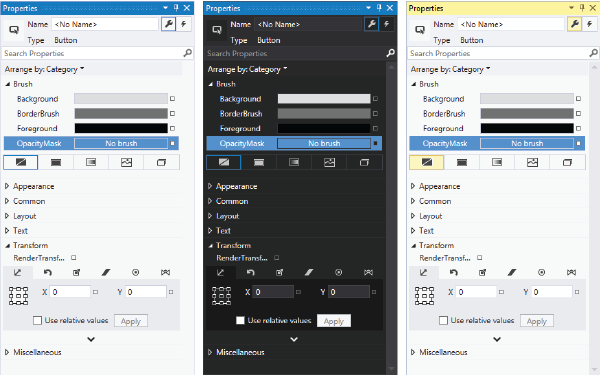Viewport: 600px width, 375px height.
Task: Select Rotate transform icon in light blue panel
Action: pos(47,272)
